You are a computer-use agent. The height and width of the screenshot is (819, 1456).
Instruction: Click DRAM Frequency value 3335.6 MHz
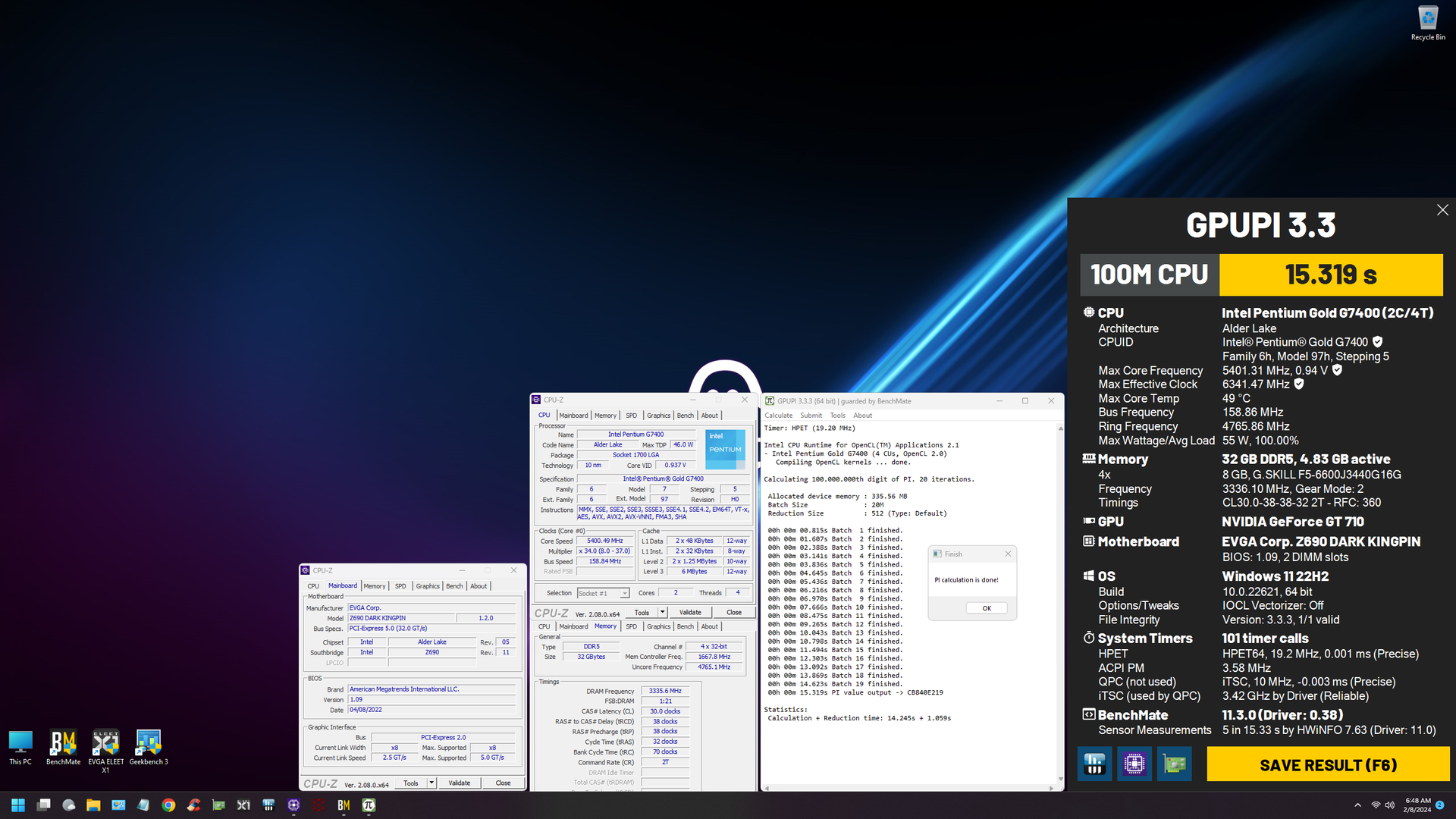(x=665, y=692)
